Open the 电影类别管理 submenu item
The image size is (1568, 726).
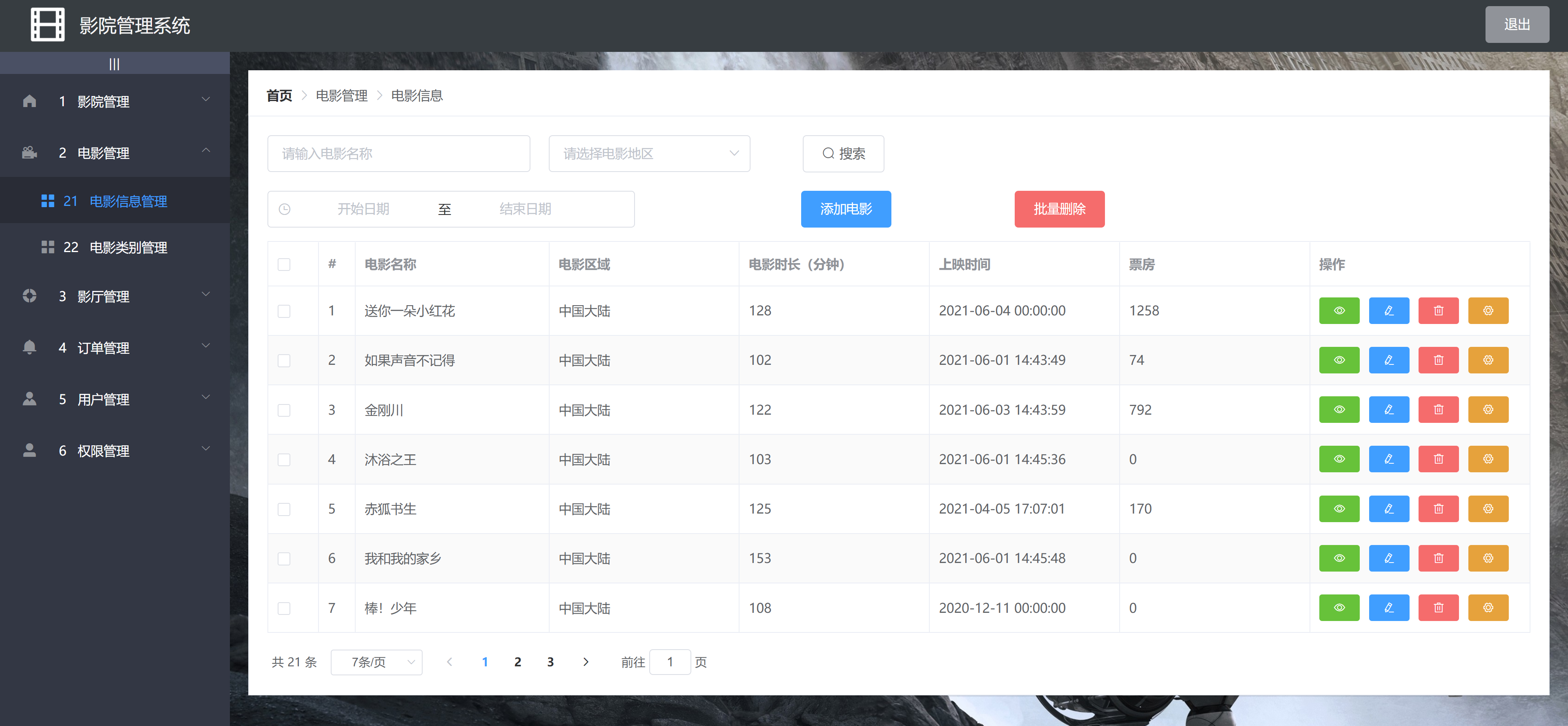[x=128, y=247]
